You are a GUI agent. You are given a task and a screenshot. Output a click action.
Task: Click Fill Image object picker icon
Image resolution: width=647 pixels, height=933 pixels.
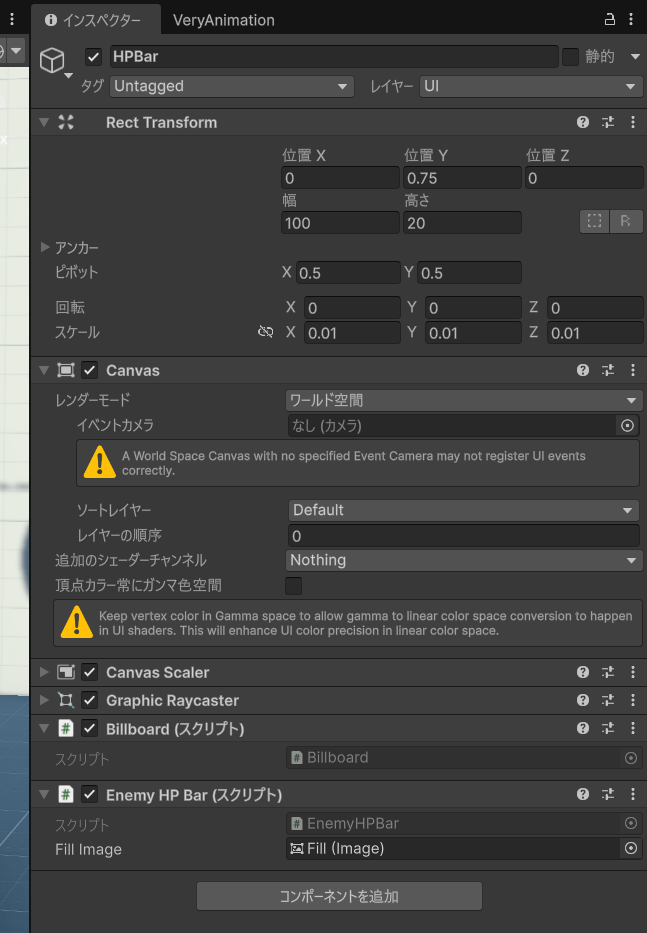coord(630,848)
